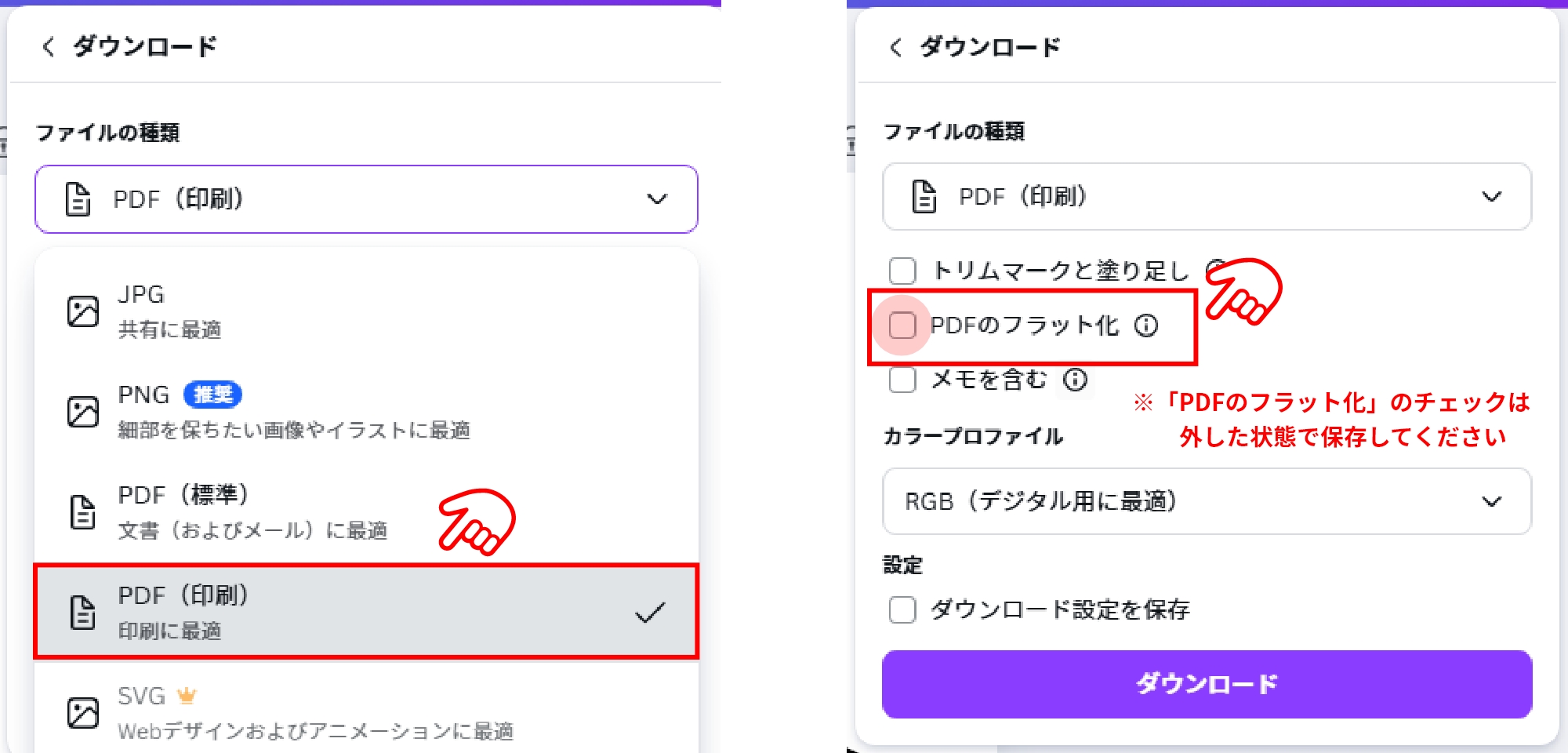Viewport: 1568px width, 753px height.
Task: Enable the トリムマークと塗り足し checkbox
Action: [x=902, y=271]
